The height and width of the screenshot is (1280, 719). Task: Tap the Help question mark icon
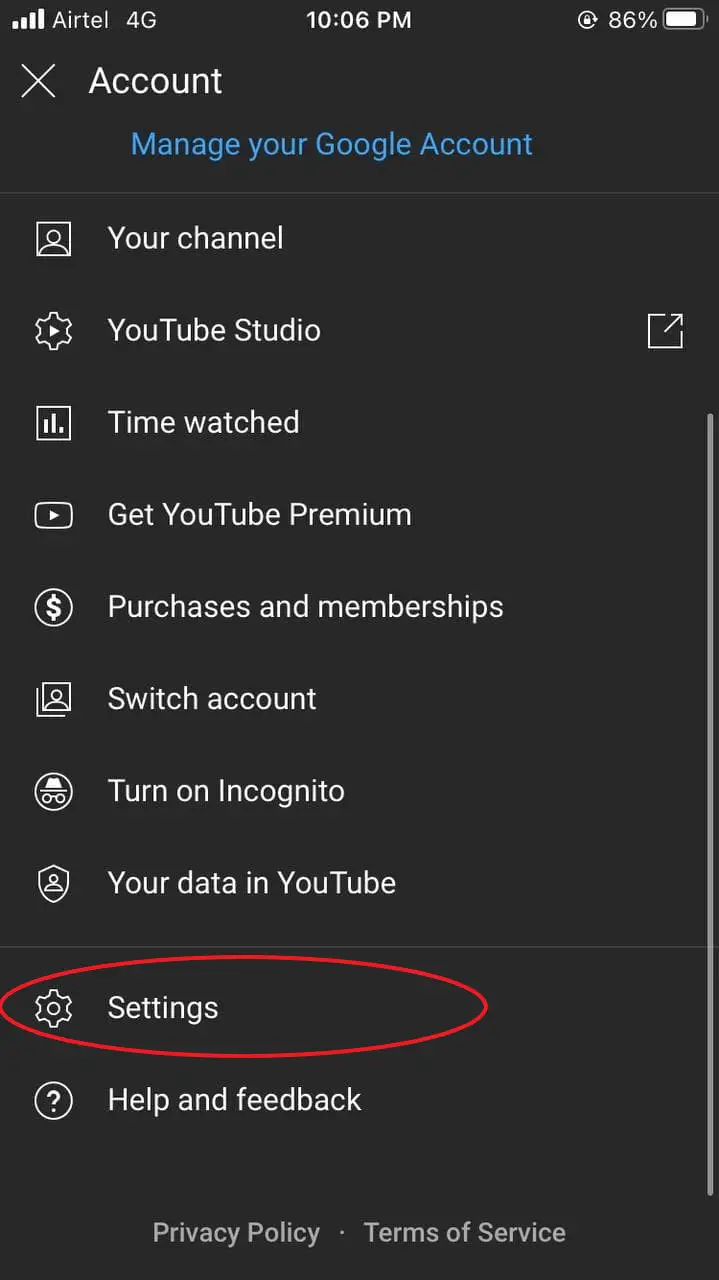[53, 1100]
